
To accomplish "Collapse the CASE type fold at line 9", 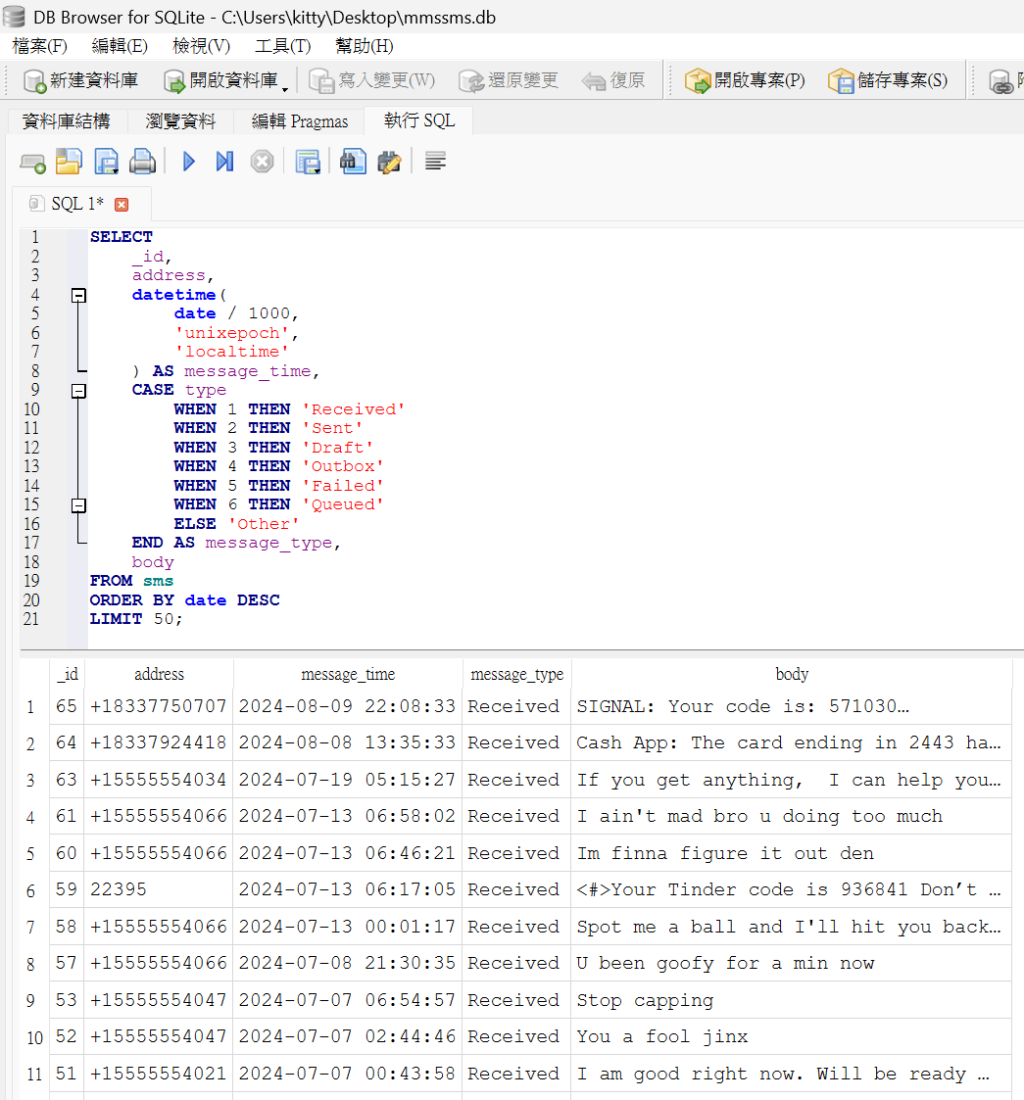I will [x=79, y=391].
